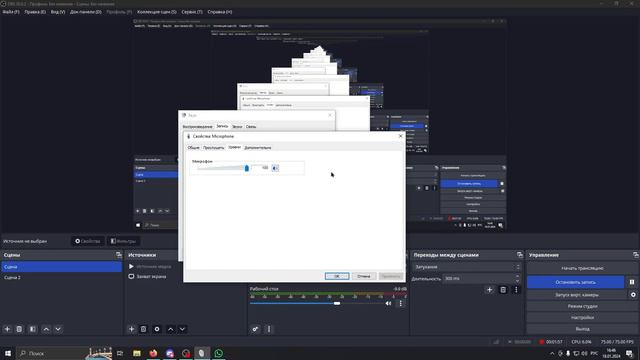Switch to the Связь tab in the Звук window
The height and width of the screenshot is (360, 640).
(x=251, y=127)
